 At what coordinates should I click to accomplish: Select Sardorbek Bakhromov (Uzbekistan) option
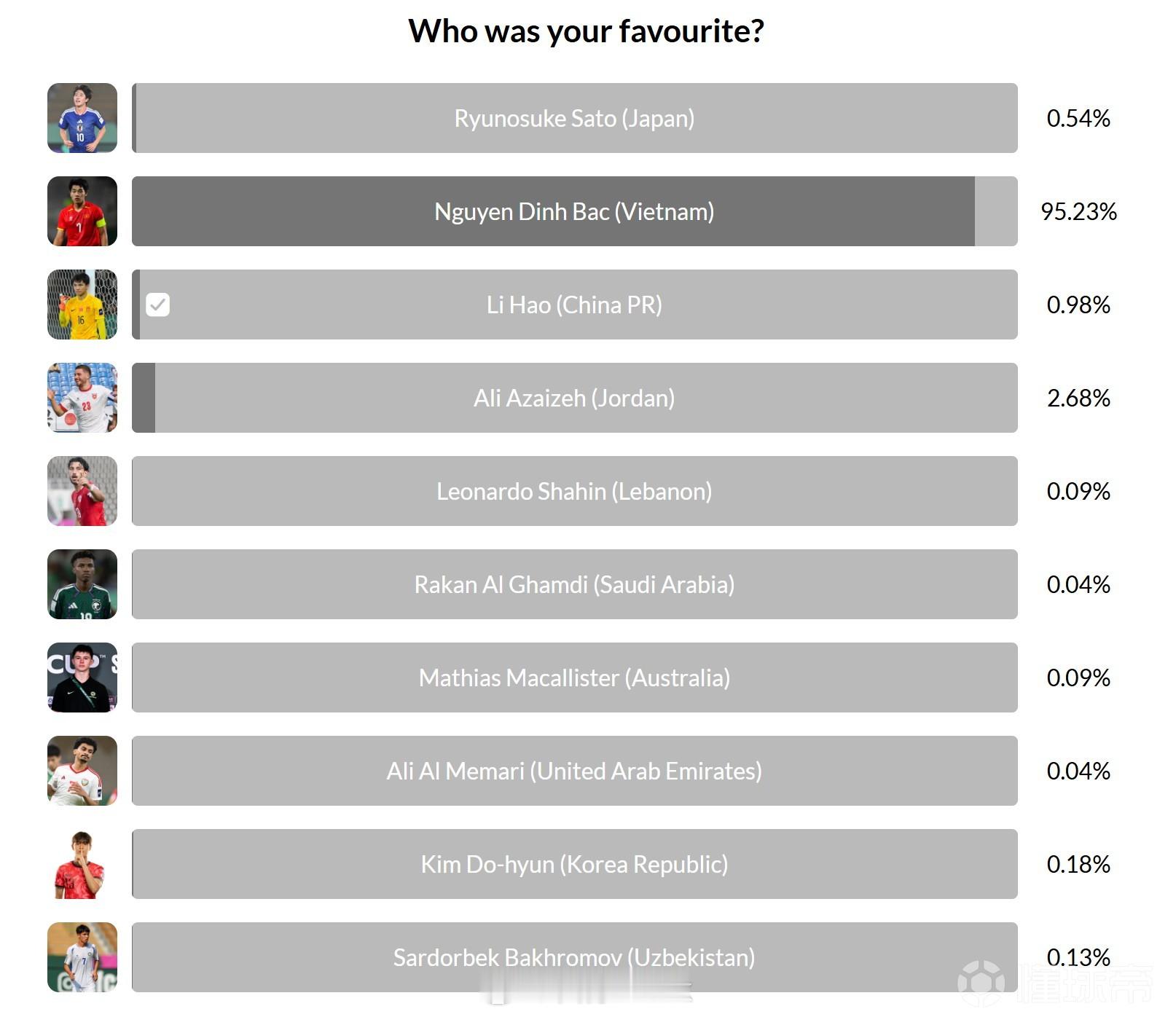pyautogui.click(x=574, y=957)
